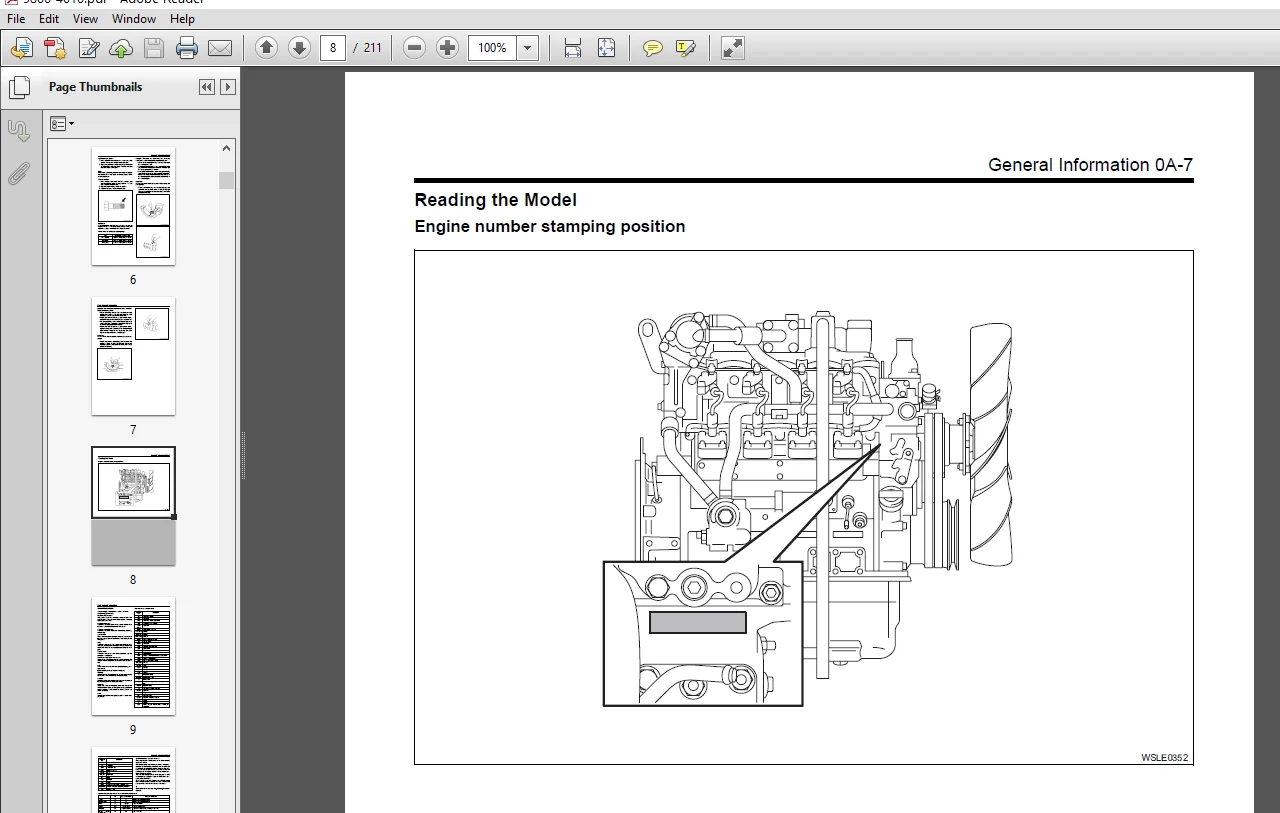Click the Fit Width scrolling icon

point(573,48)
